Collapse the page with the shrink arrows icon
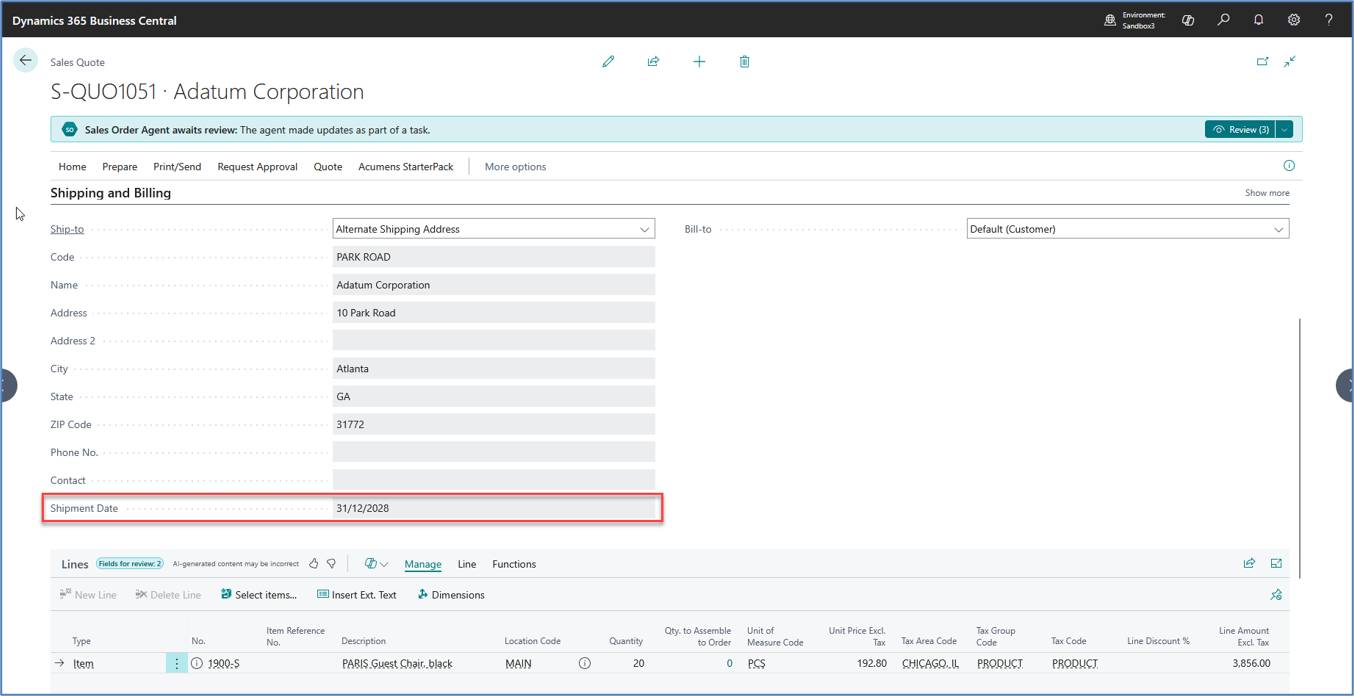 click(x=1290, y=62)
